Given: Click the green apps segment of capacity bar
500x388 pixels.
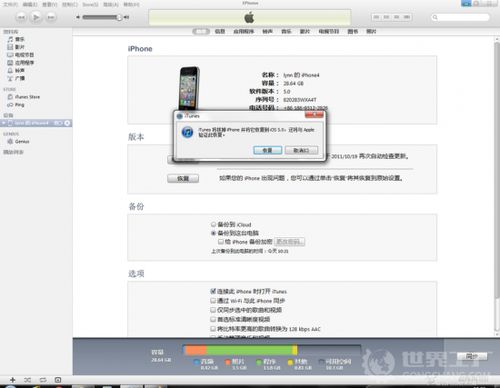Looking at the screenshot, I should click(249, 350).
